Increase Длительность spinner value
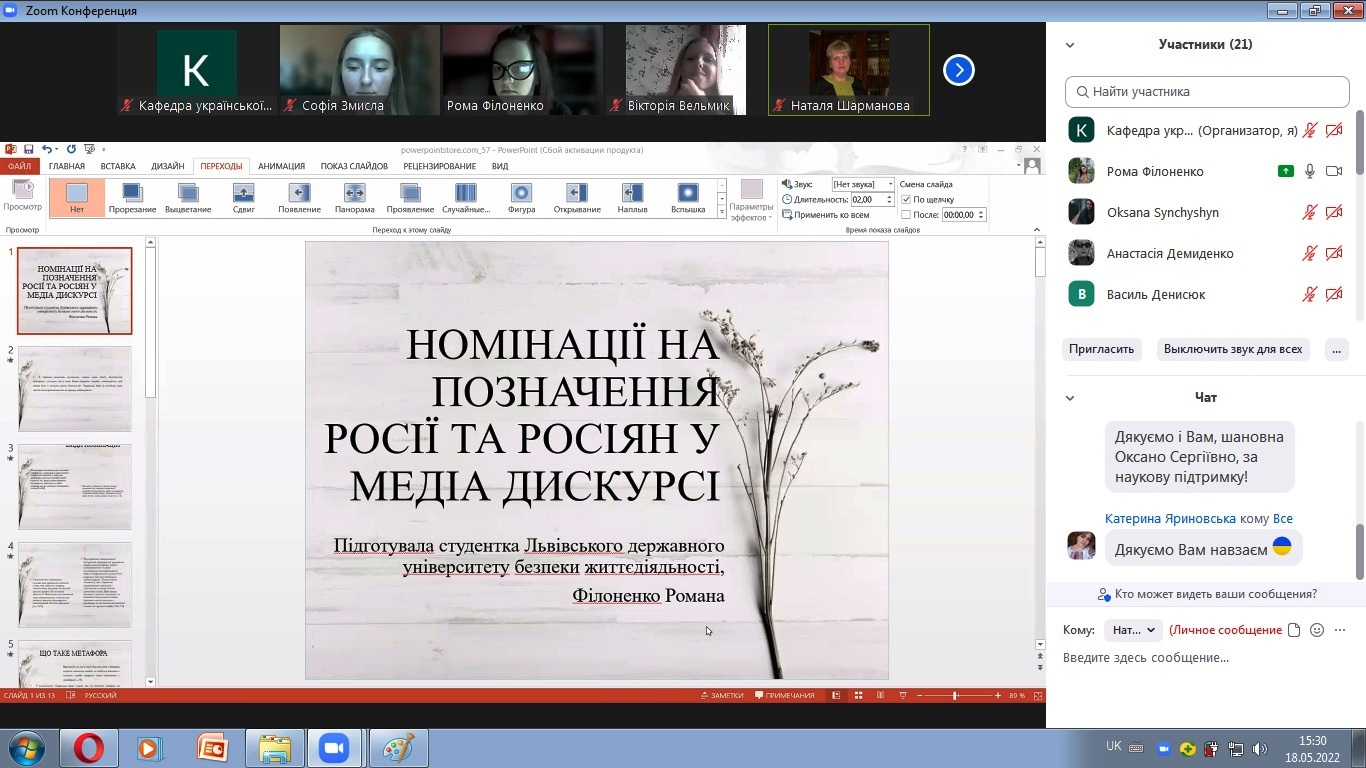This screenshot has width=1366, height=768. 890,197
